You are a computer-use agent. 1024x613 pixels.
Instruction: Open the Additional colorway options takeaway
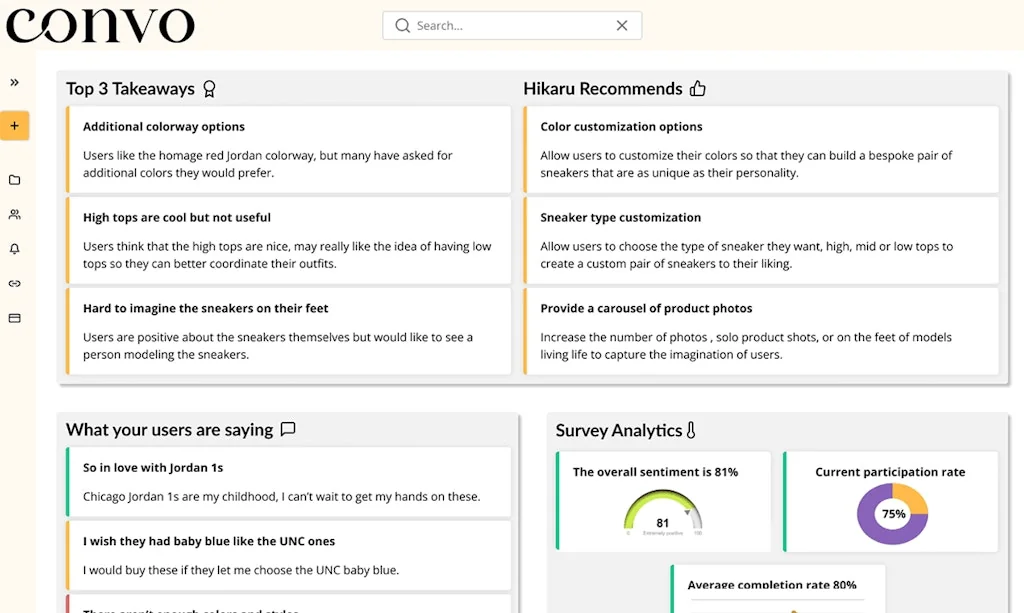click(x=288, y=149)
